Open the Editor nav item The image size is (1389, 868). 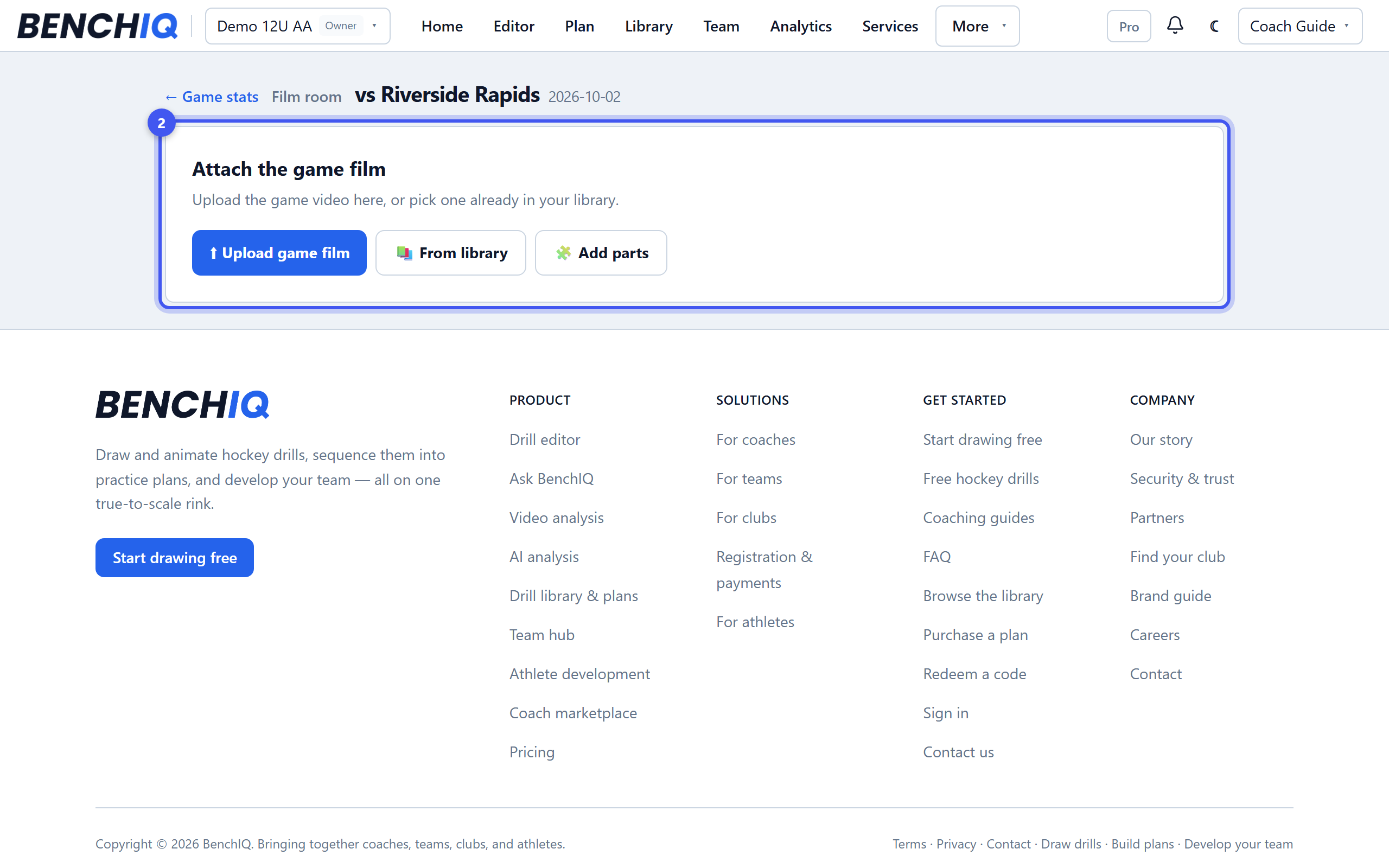(x=514, y=26)
